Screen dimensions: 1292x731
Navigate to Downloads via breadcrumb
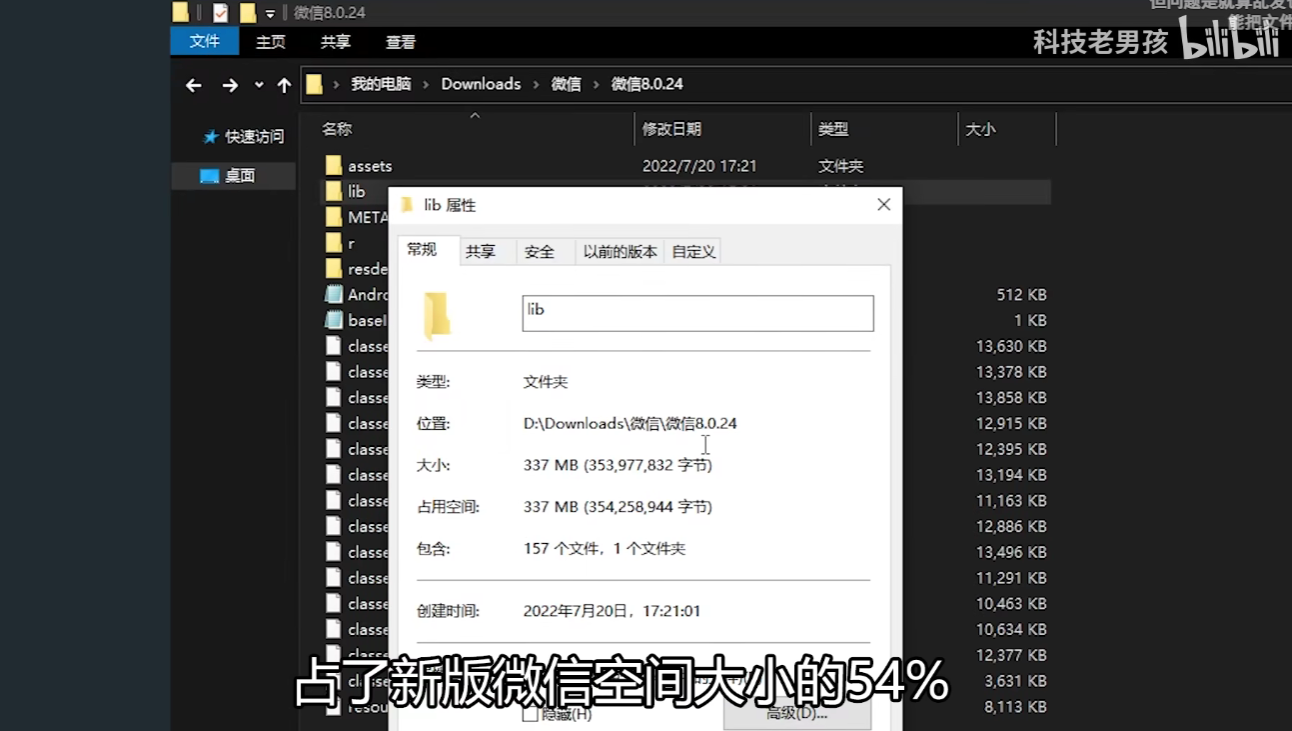click(x=481, y=84)
